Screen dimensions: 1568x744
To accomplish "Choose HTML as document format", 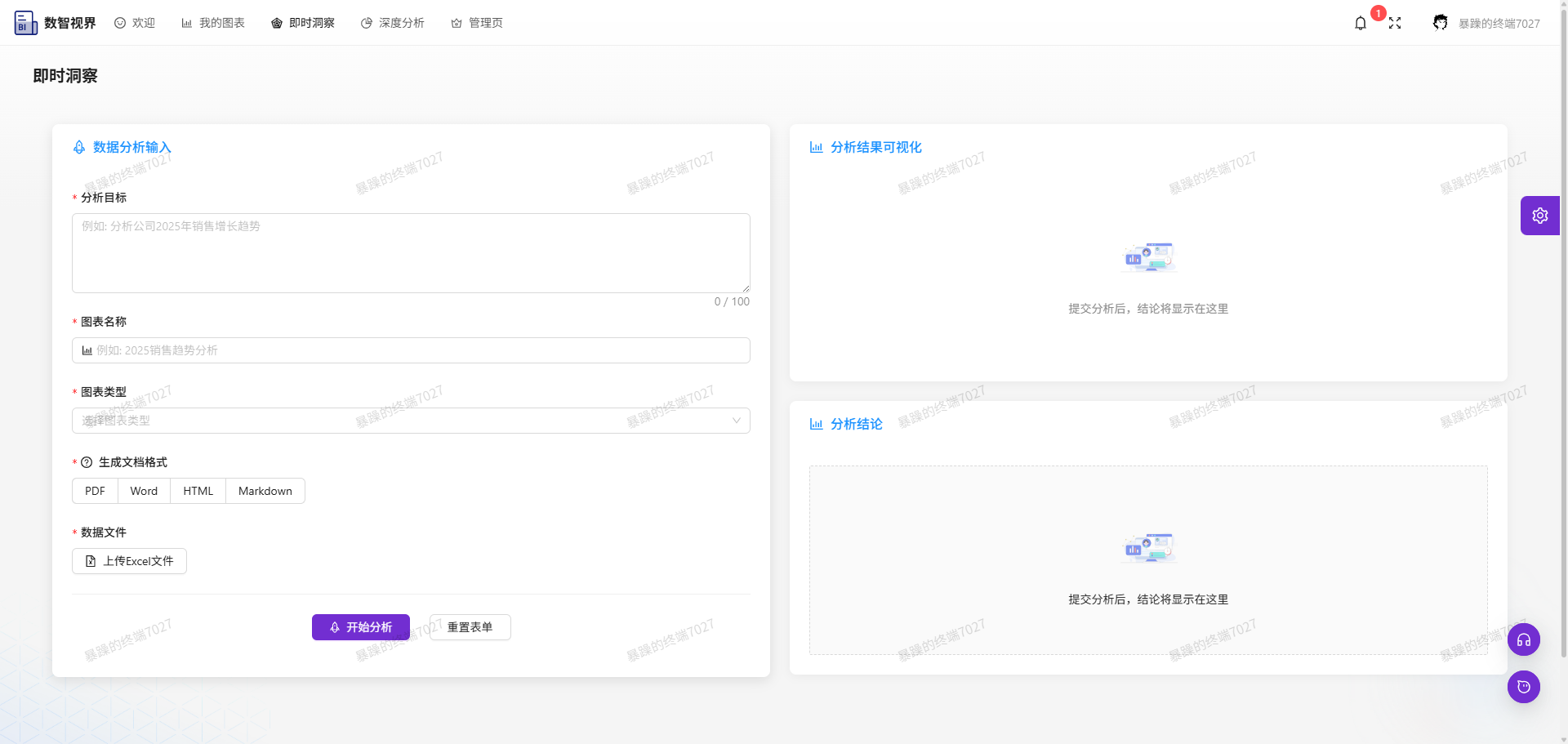I will point(198,491).
